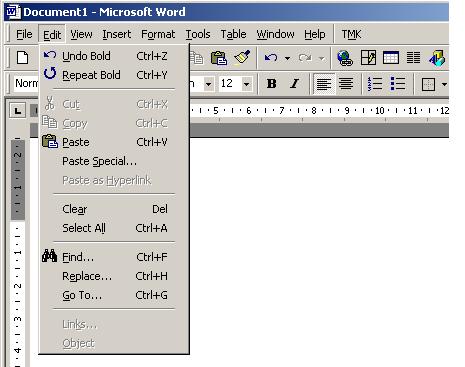Click the vertical ruler margin area
The image size is (465, 367).
[18, 180]
